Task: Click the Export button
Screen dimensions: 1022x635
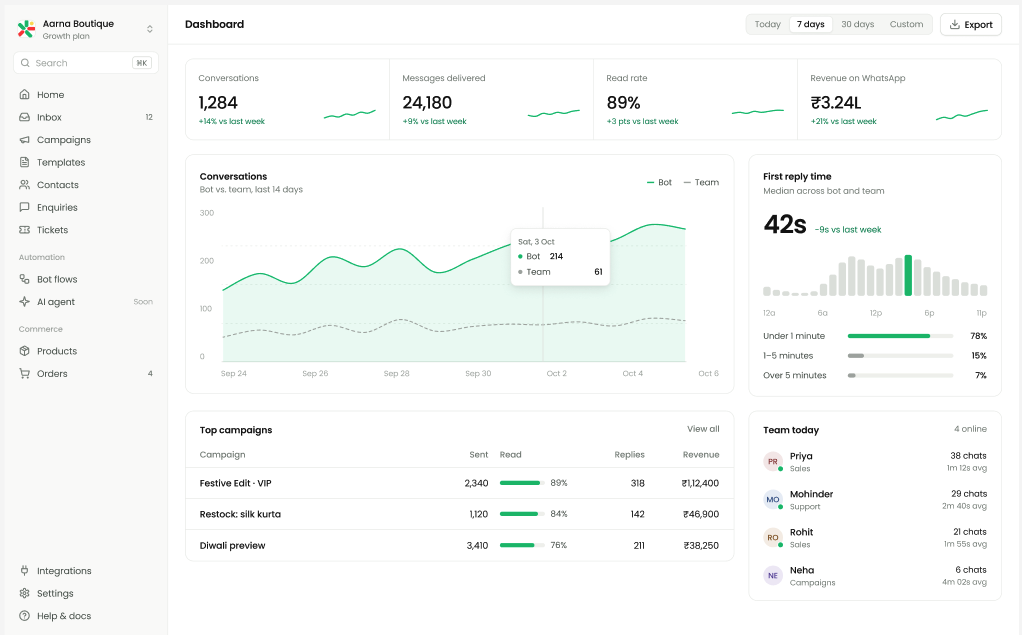Action: [x=971, y=25]
